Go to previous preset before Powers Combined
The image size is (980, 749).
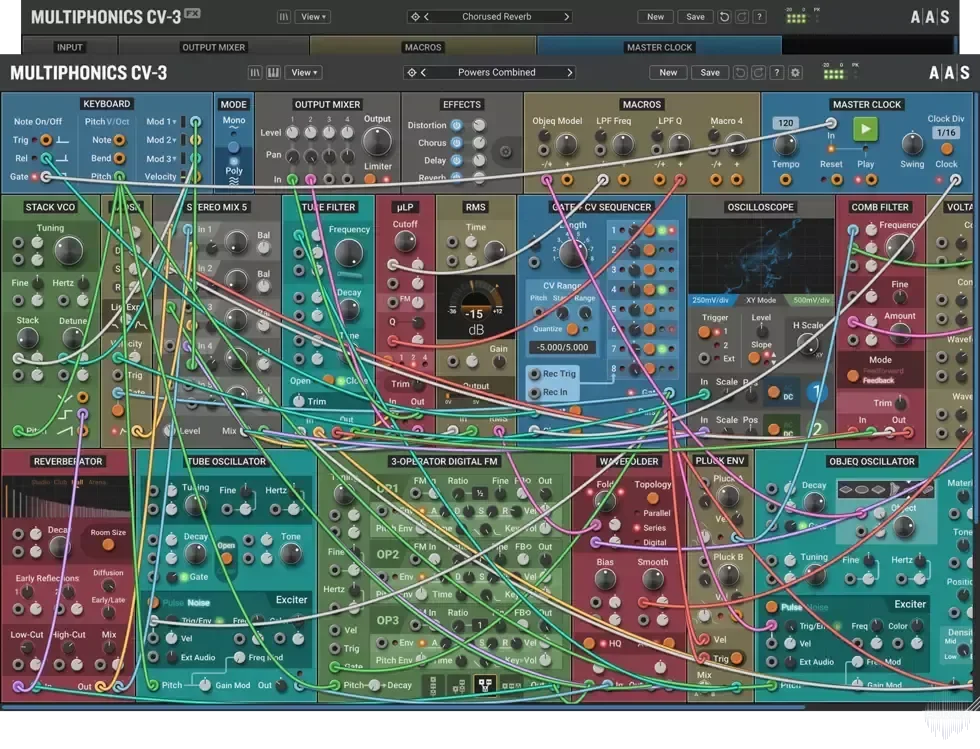pyautogui.click(x=424, y=73)
